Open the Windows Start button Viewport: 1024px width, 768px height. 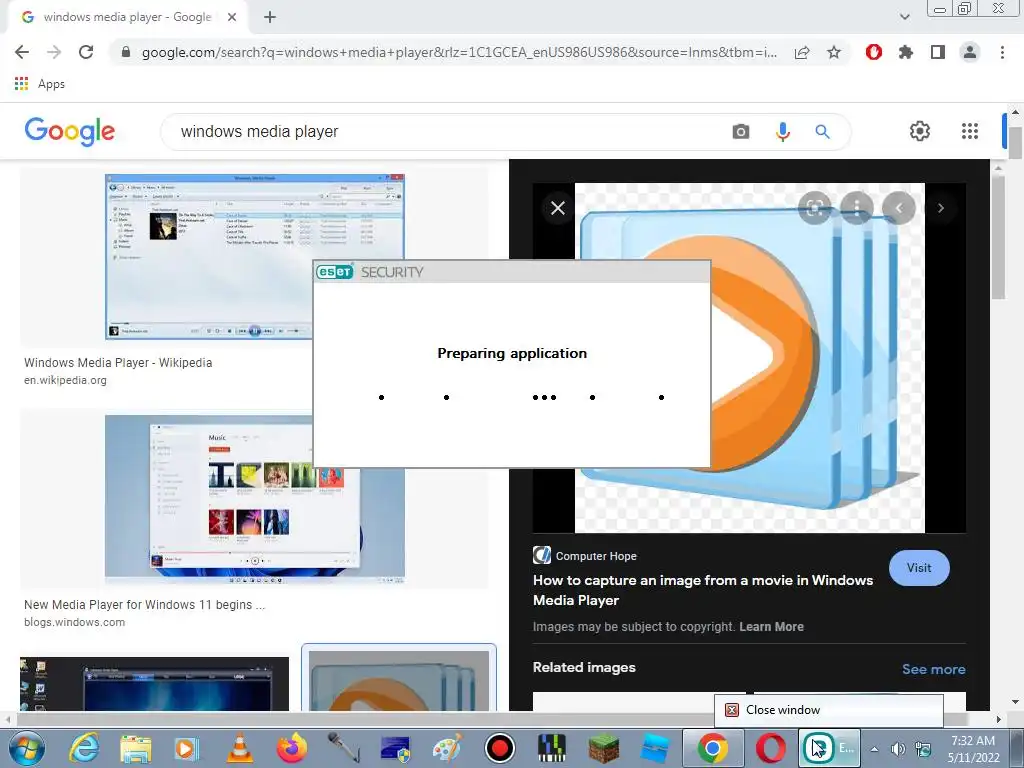(26, 748)
